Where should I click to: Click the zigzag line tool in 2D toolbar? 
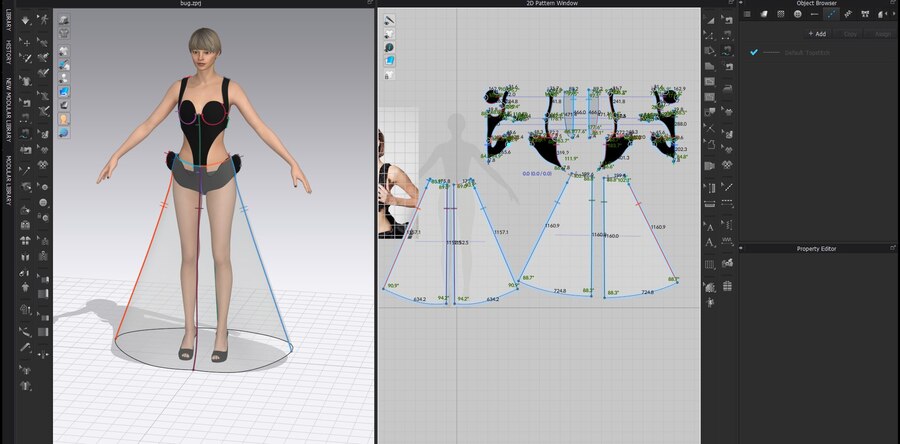click(728, 242)
